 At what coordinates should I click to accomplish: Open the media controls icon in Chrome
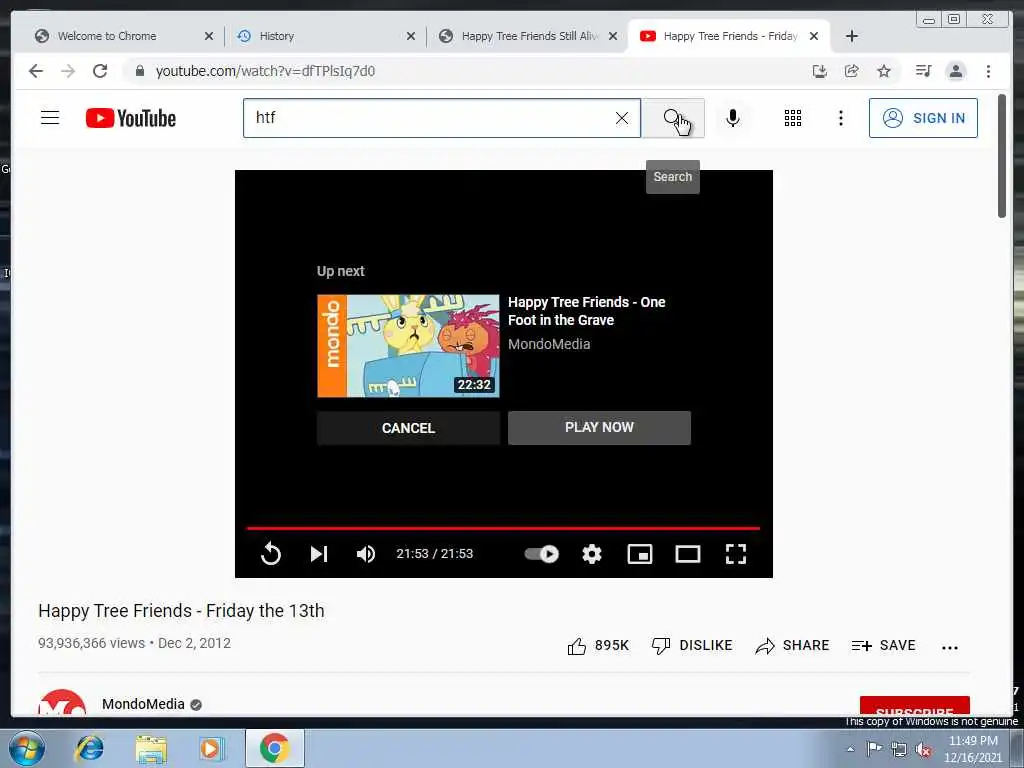click(x=923, y=71)
